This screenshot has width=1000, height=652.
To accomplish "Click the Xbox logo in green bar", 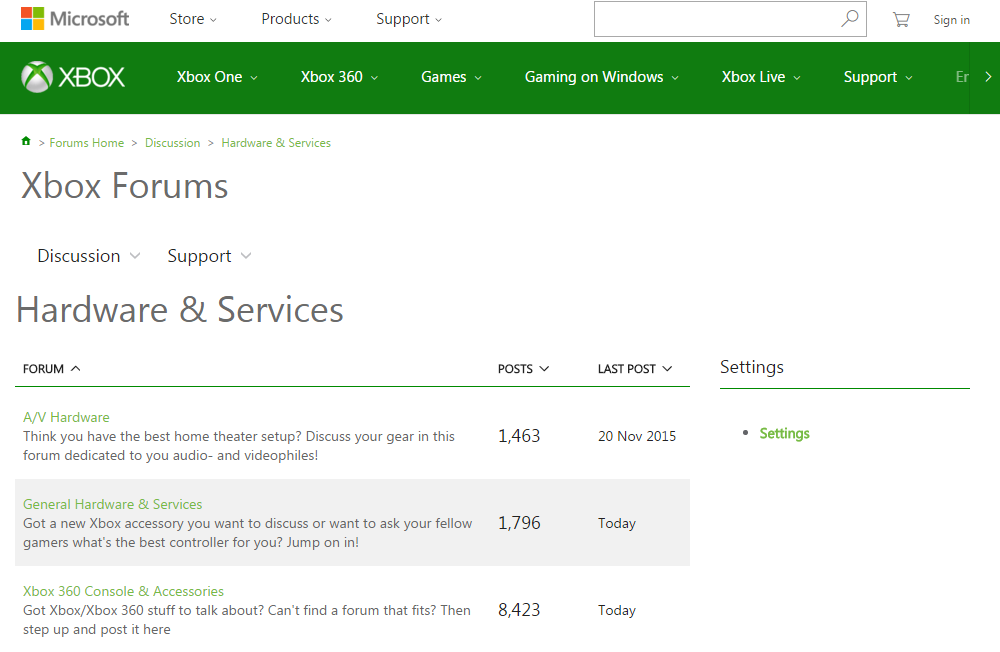I will click(x=73, y=77).
